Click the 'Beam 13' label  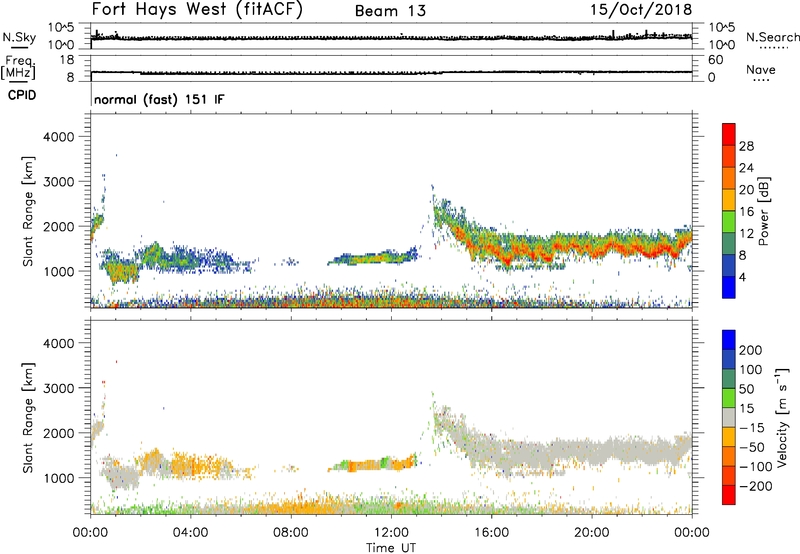click(390, 11)
